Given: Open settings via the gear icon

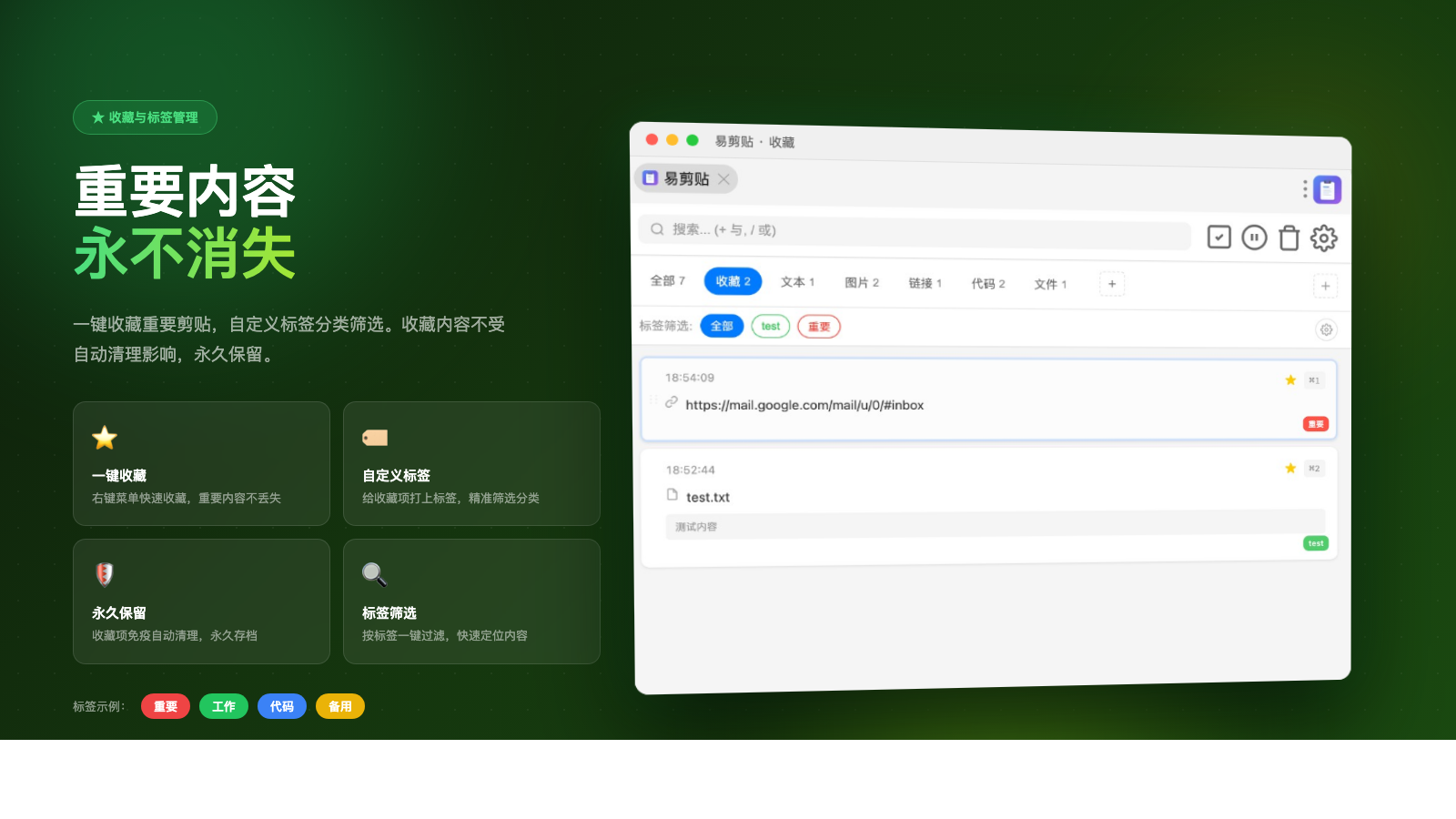Looking at the screenshot, I should pos(1324,238).
